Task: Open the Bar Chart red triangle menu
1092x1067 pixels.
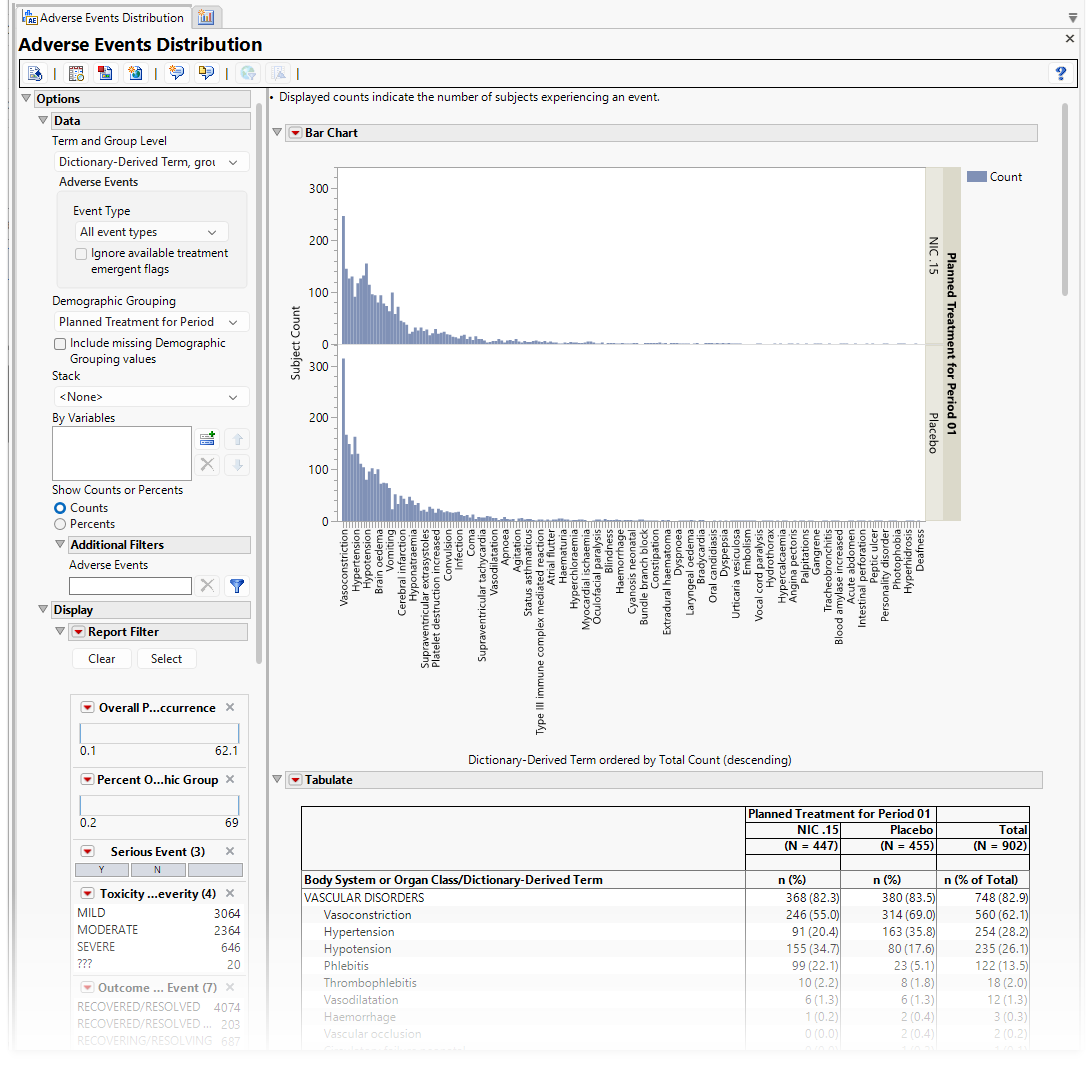Action: [x=295, y=133]
